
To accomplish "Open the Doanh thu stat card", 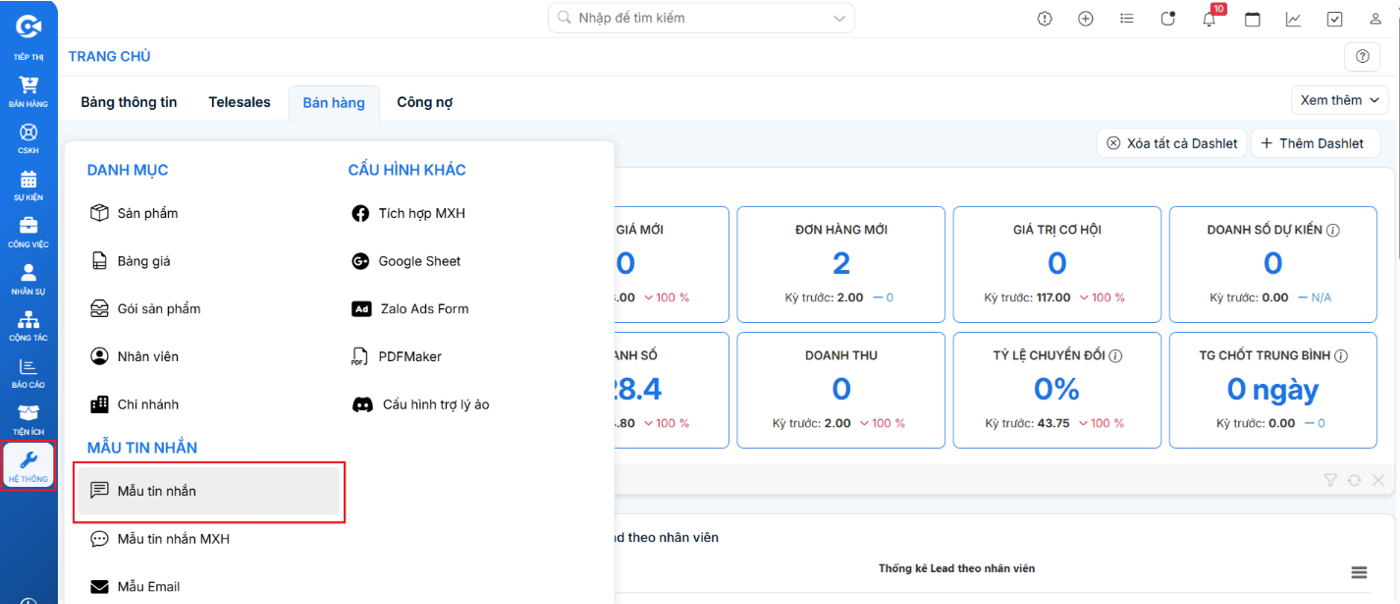I will coord(841,390).
